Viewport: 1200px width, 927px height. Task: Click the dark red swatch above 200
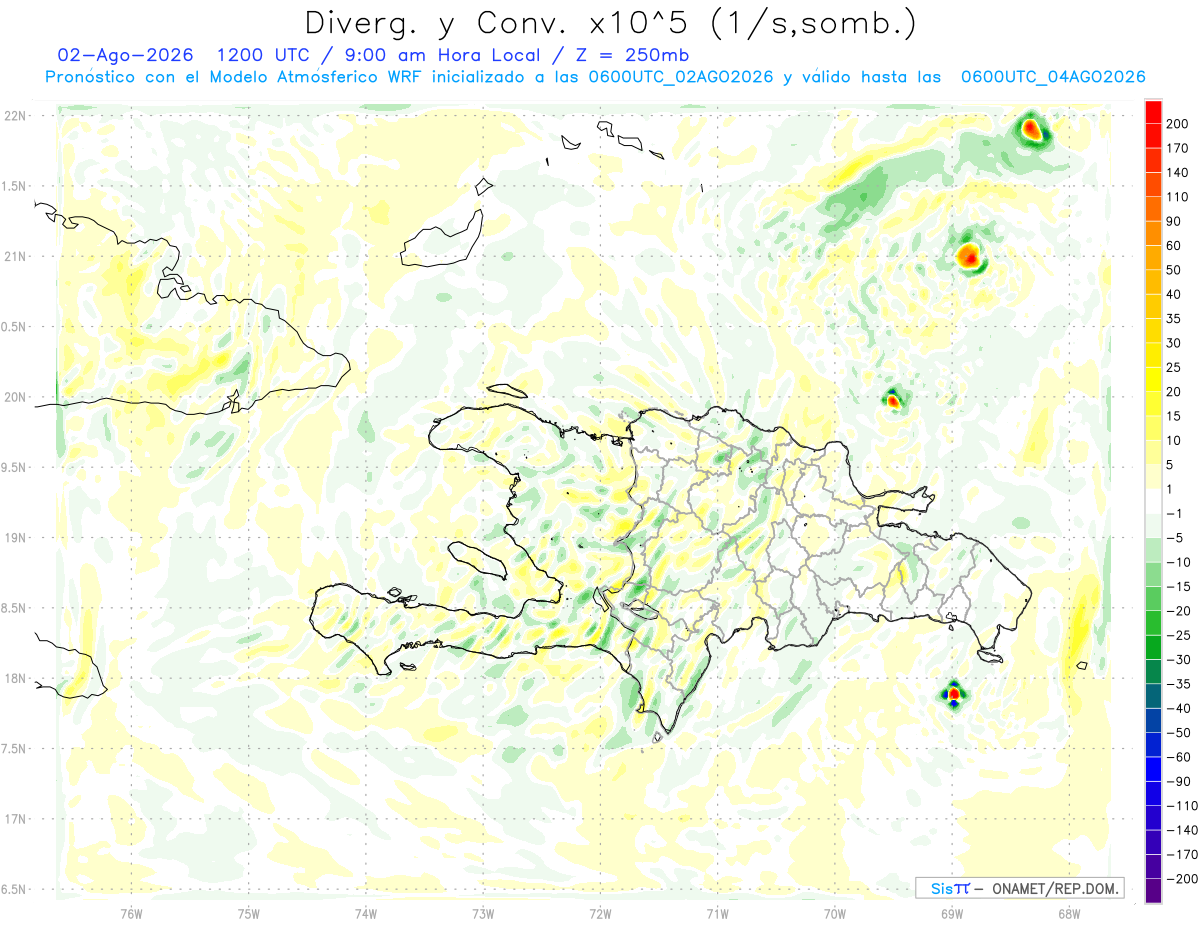tap(1153, 110)
